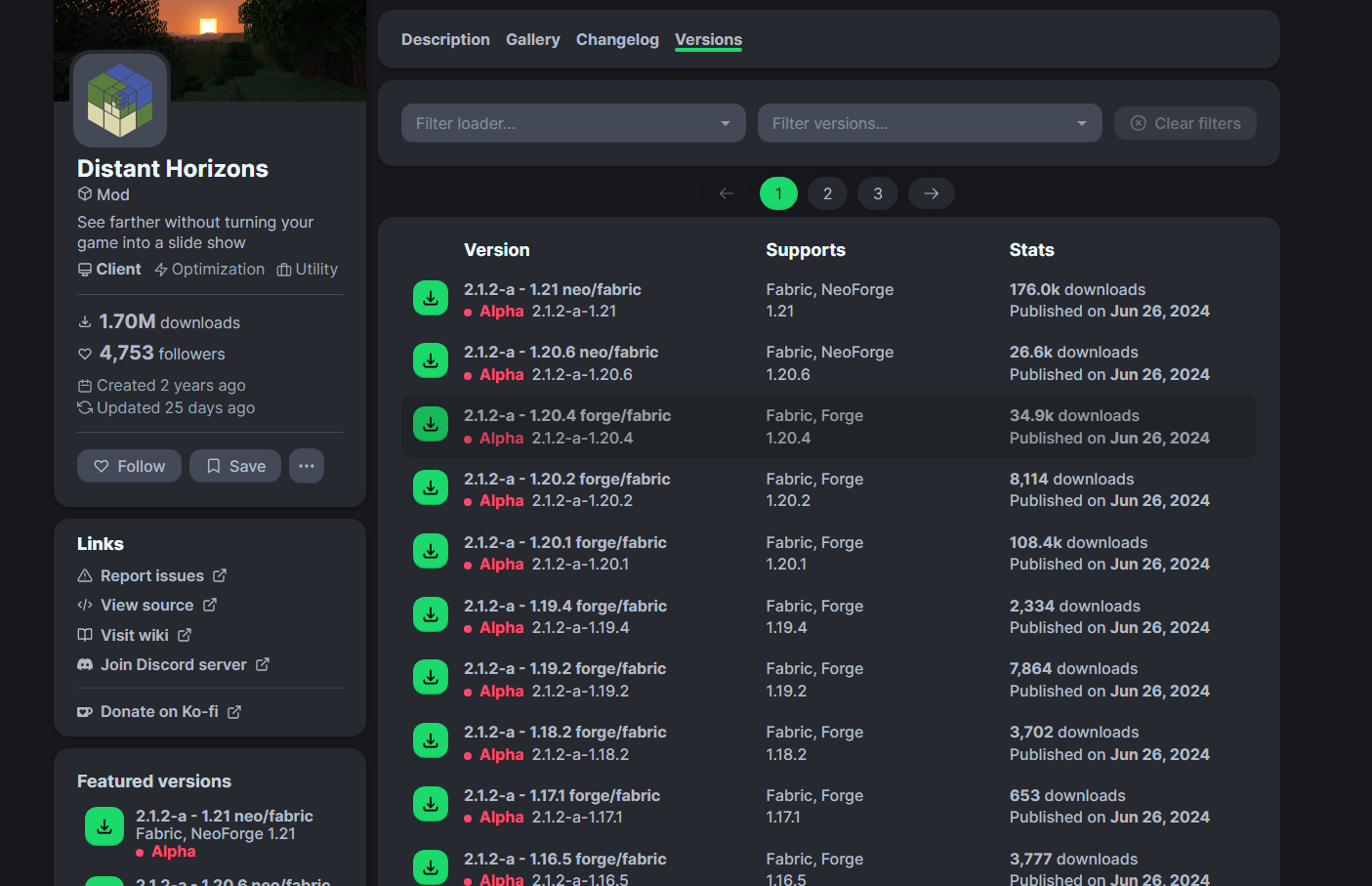Click the Utility category tag

click(307, 269)
